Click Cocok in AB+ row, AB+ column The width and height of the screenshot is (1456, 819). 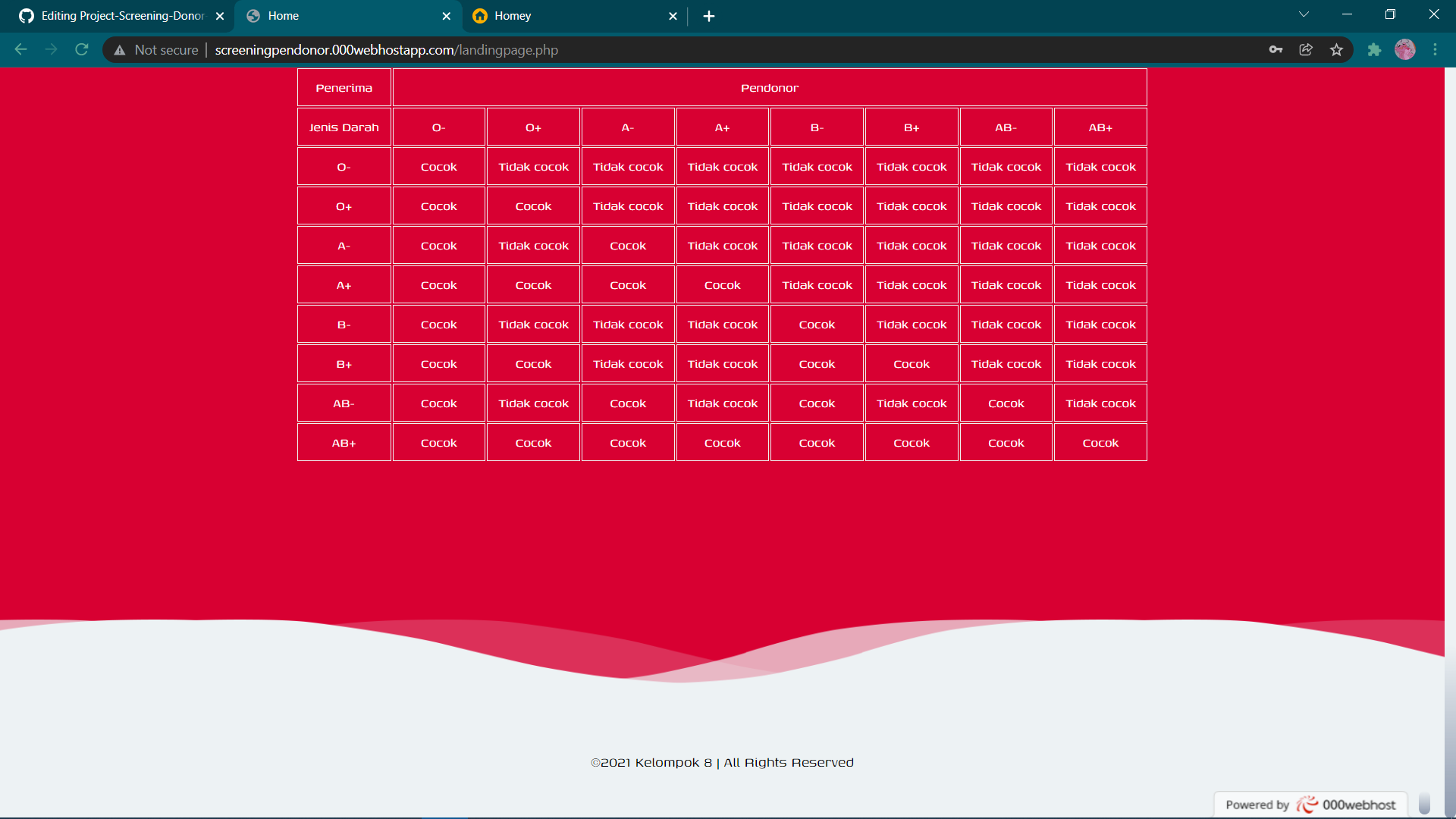point(1101,443)
